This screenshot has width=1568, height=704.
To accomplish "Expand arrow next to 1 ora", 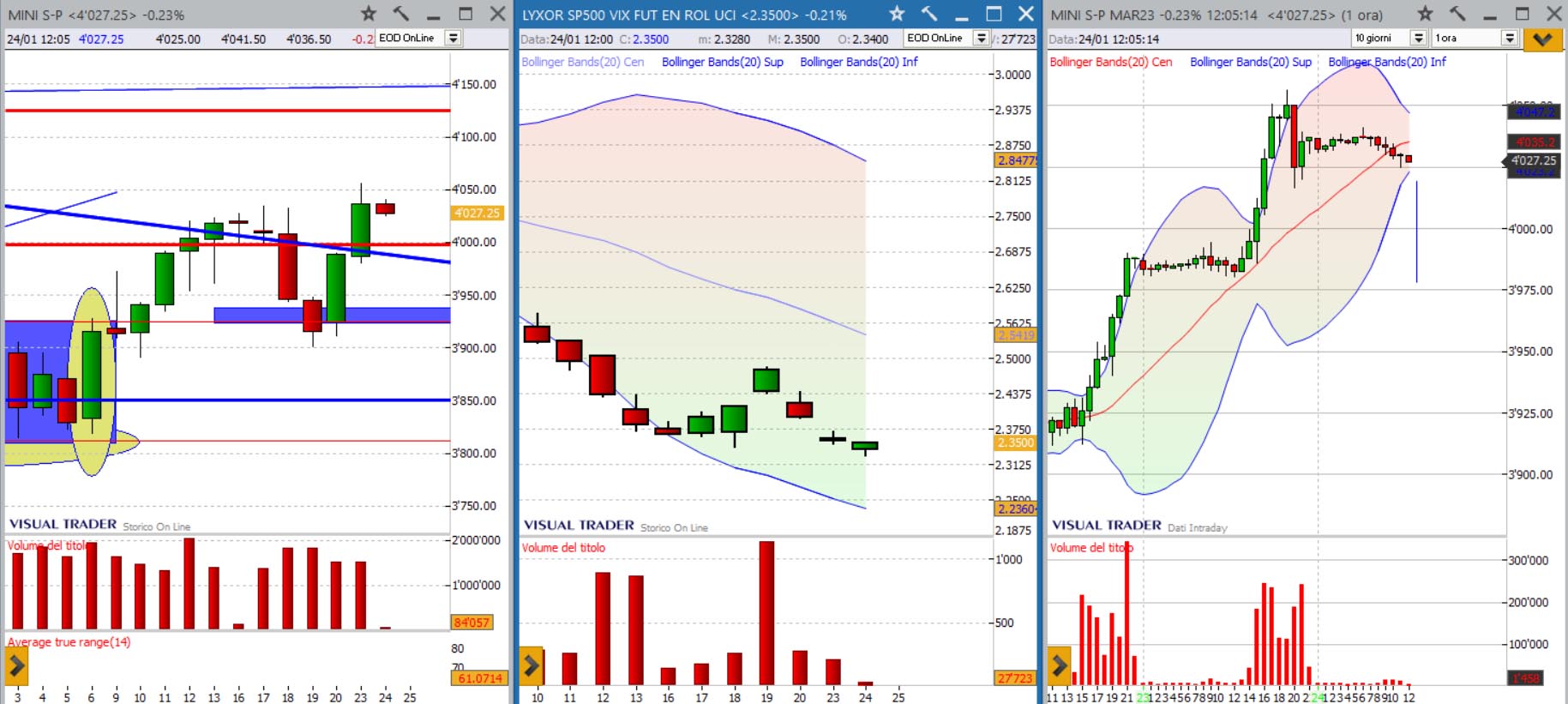I will point(1510,38).
